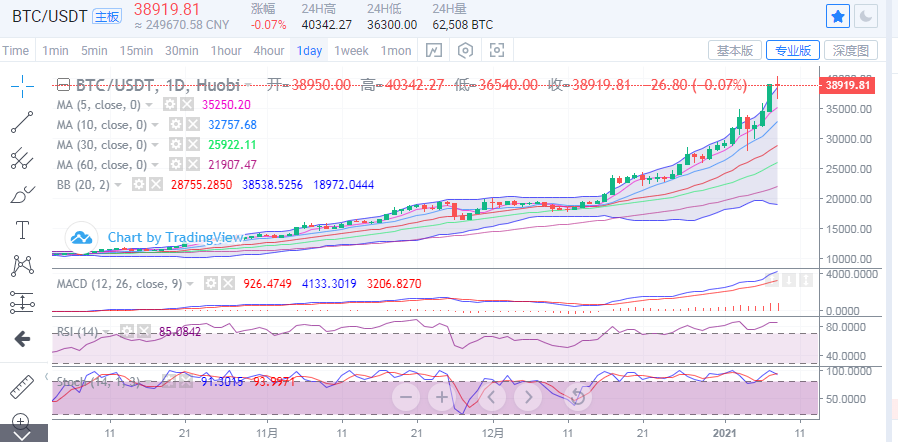Switch to 基本版 basic view
Viewport: 898px width, 442px height.
[x=735, y=50]
